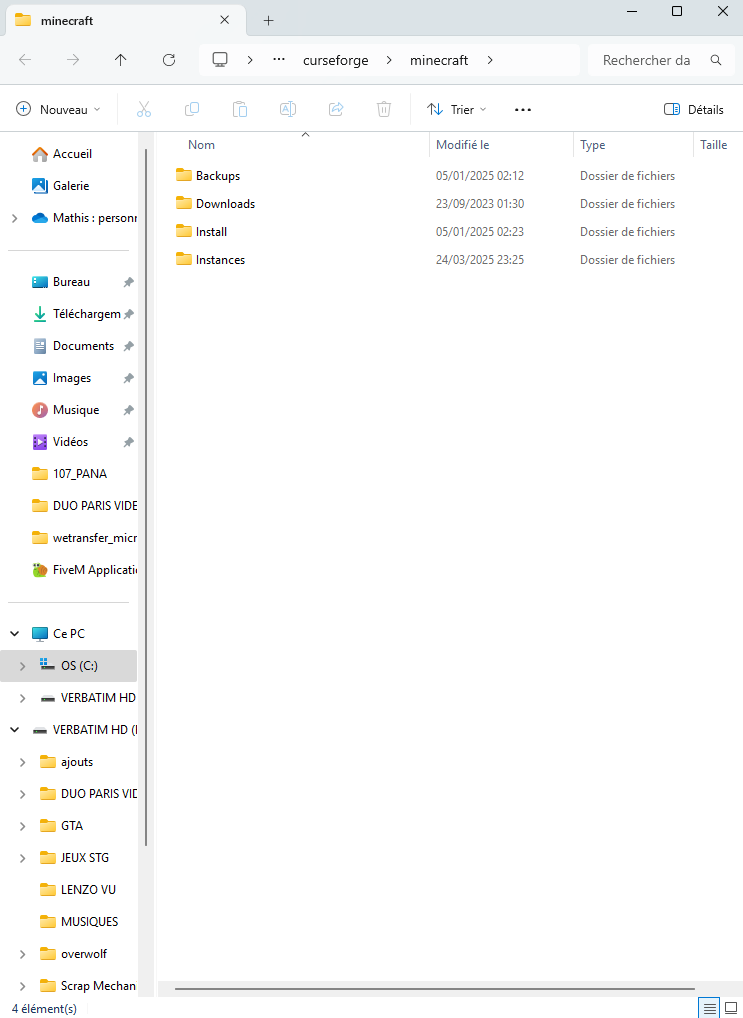Click the Paste clipboard icon
Viewport: 743px width, 1018px height.
tap(240, 109)
